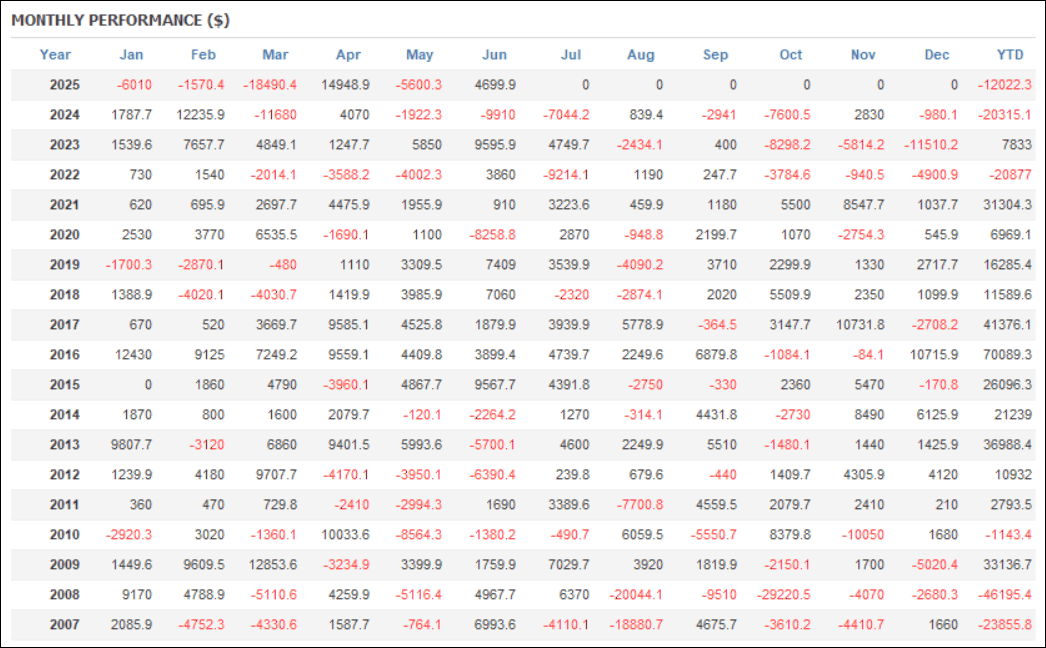
Task: Select the 2010 year row label
Action: click(65, 535)
